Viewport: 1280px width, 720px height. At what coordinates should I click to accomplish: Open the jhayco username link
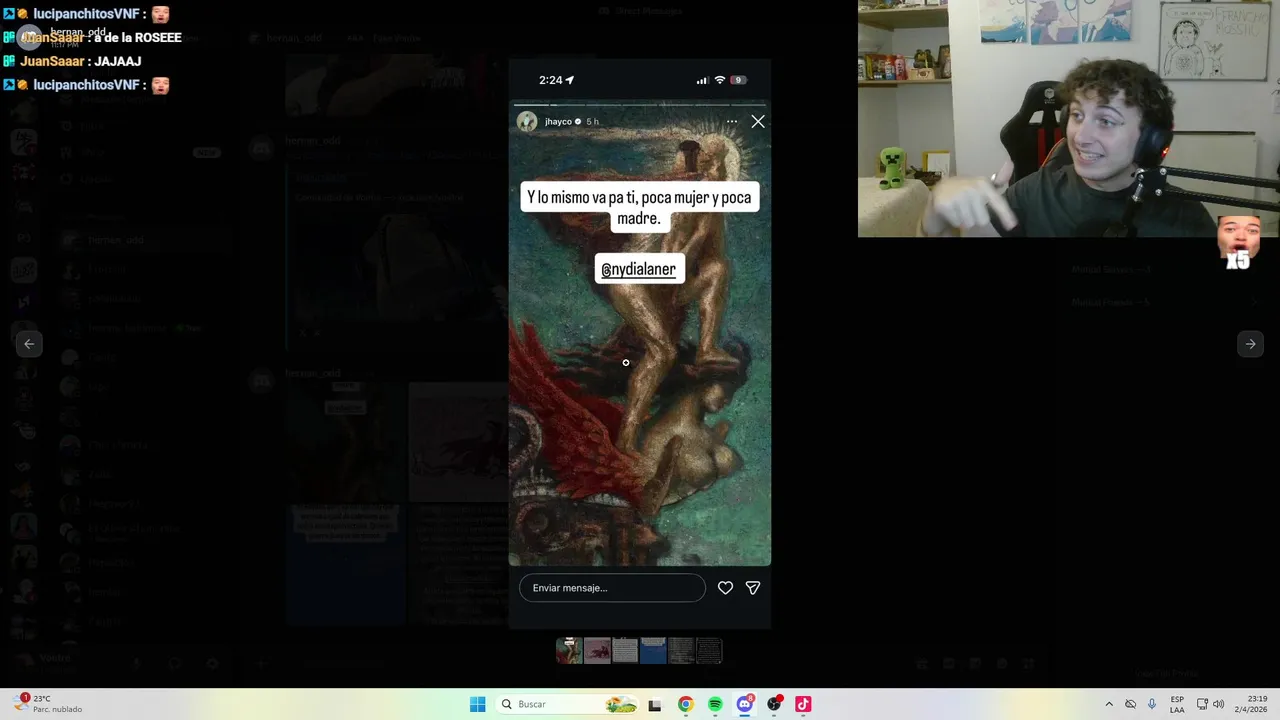(558, 122)
